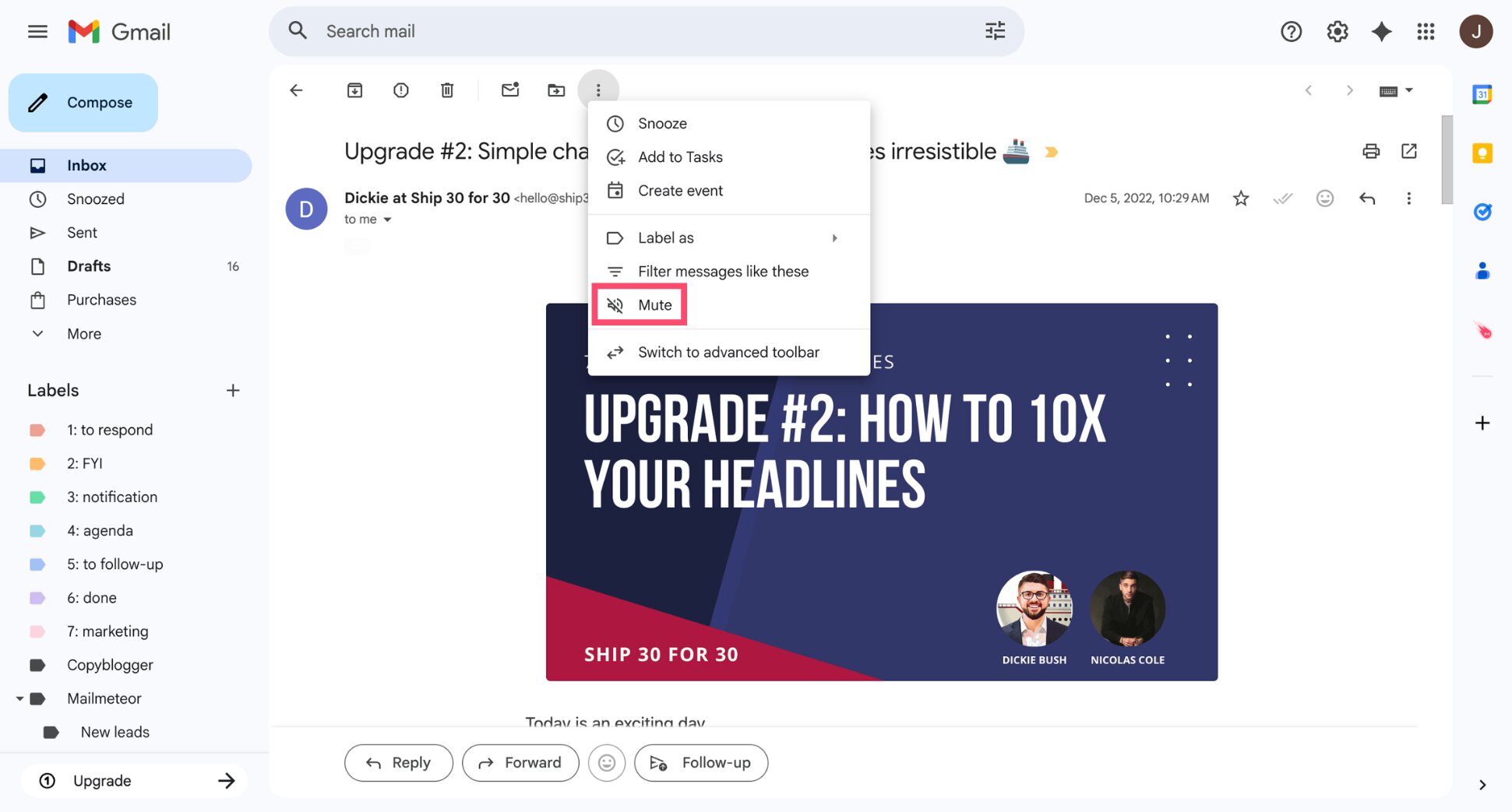Click inside the Search mail field
Image resolution: width=1512 pixels, height=812 pixels.
click(545, 31)
